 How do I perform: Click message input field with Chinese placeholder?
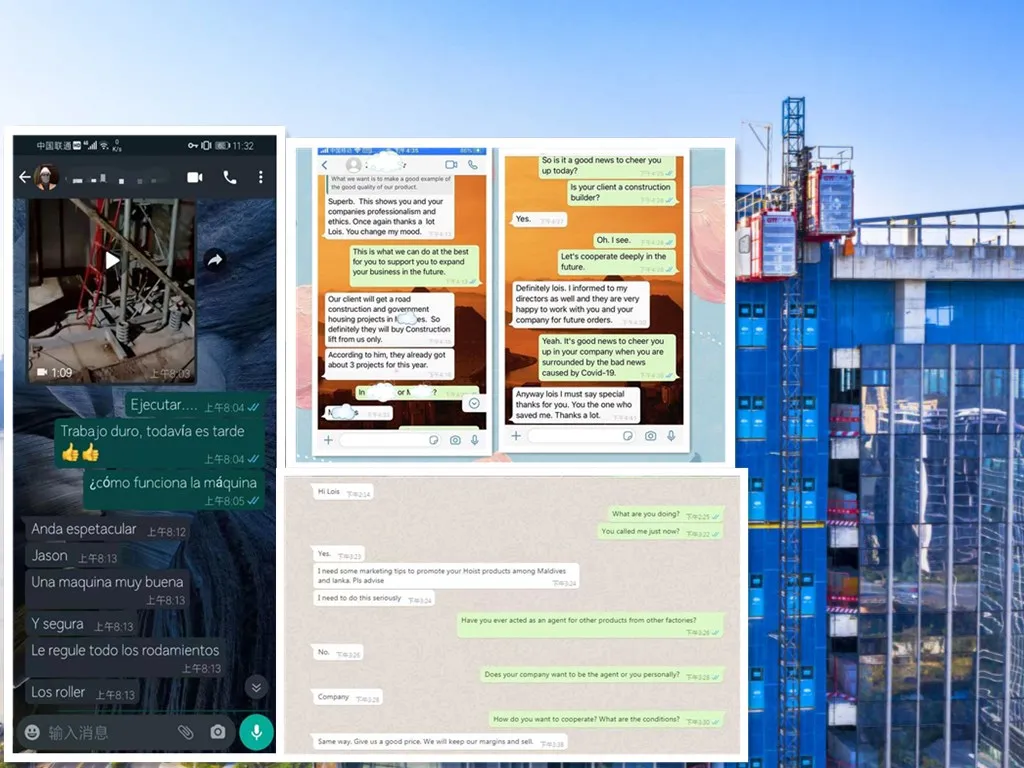coord(105,732)
